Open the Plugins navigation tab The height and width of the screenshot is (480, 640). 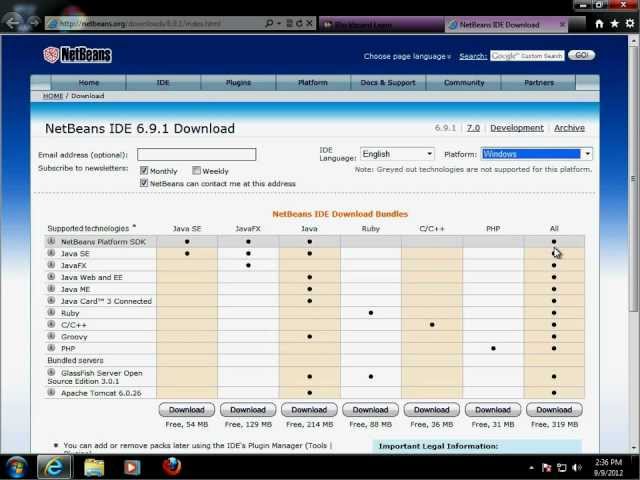238,82
